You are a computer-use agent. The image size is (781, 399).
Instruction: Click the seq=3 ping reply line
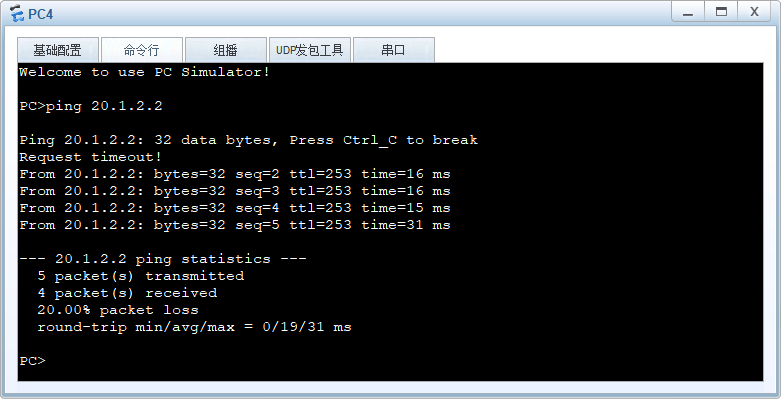[x=235, y=191]
